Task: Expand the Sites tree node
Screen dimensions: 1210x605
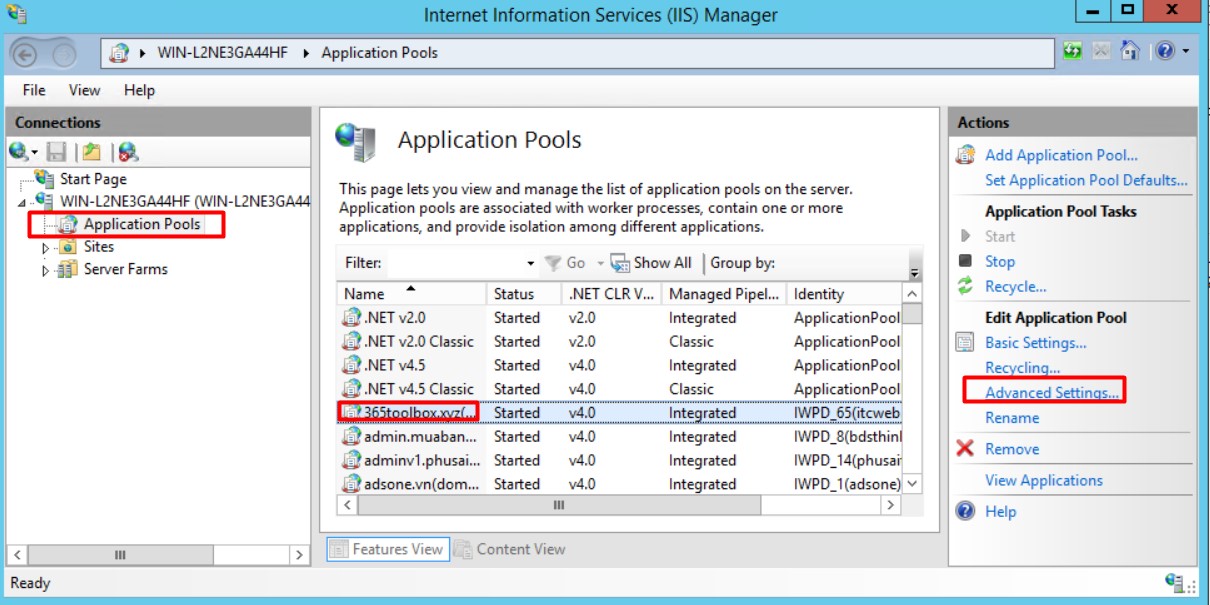Action: pyautogui.click(x=45, y=247)
